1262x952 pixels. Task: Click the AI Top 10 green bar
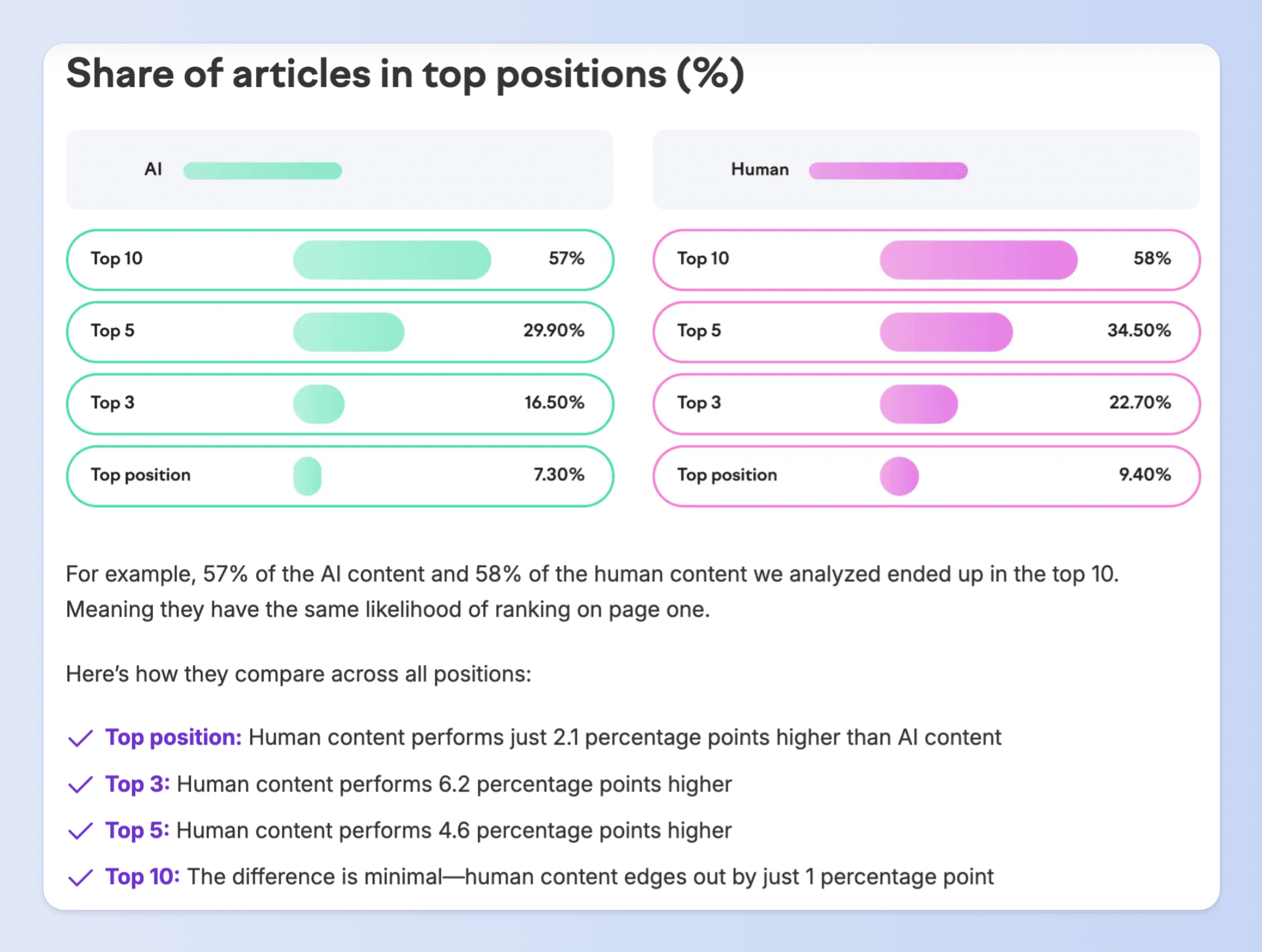pos(392,260)
